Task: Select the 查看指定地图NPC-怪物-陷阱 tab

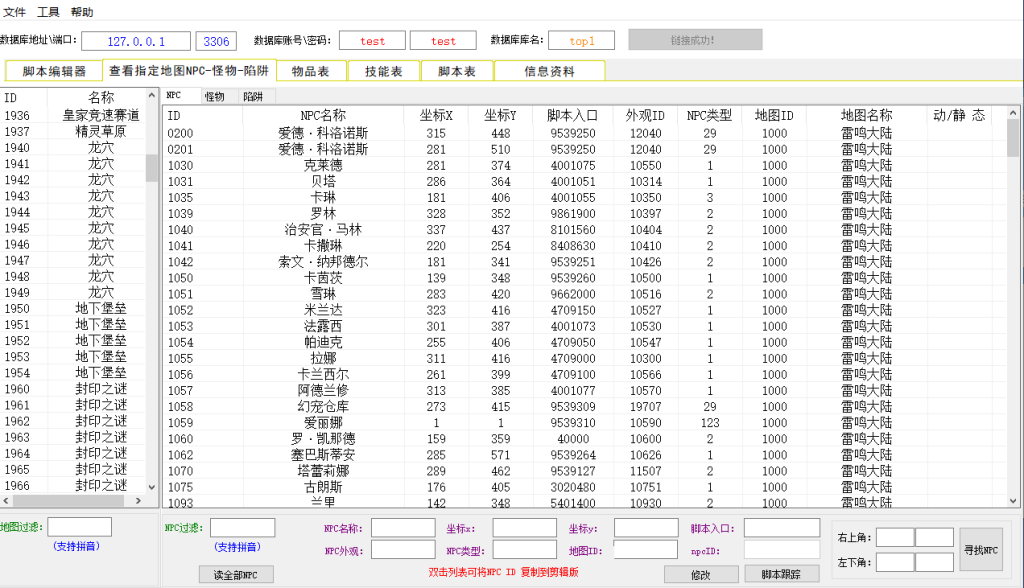Action: pyautogui.click(x=189, y=70)
